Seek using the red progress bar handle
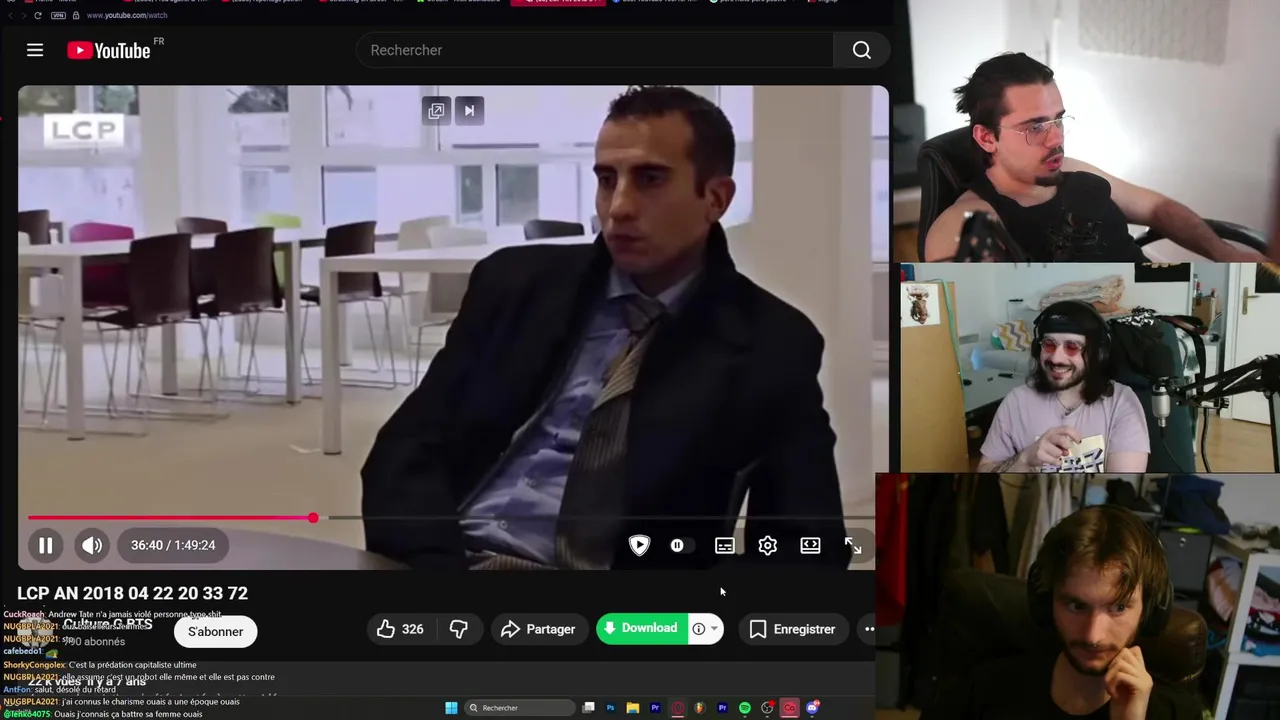 click(x=313, y=518)
